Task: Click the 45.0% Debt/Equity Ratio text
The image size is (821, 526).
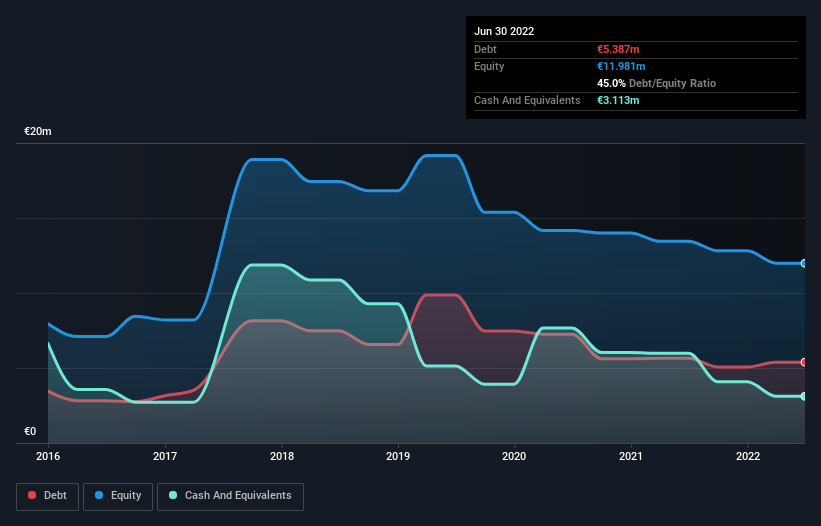Action: (657, 83)
